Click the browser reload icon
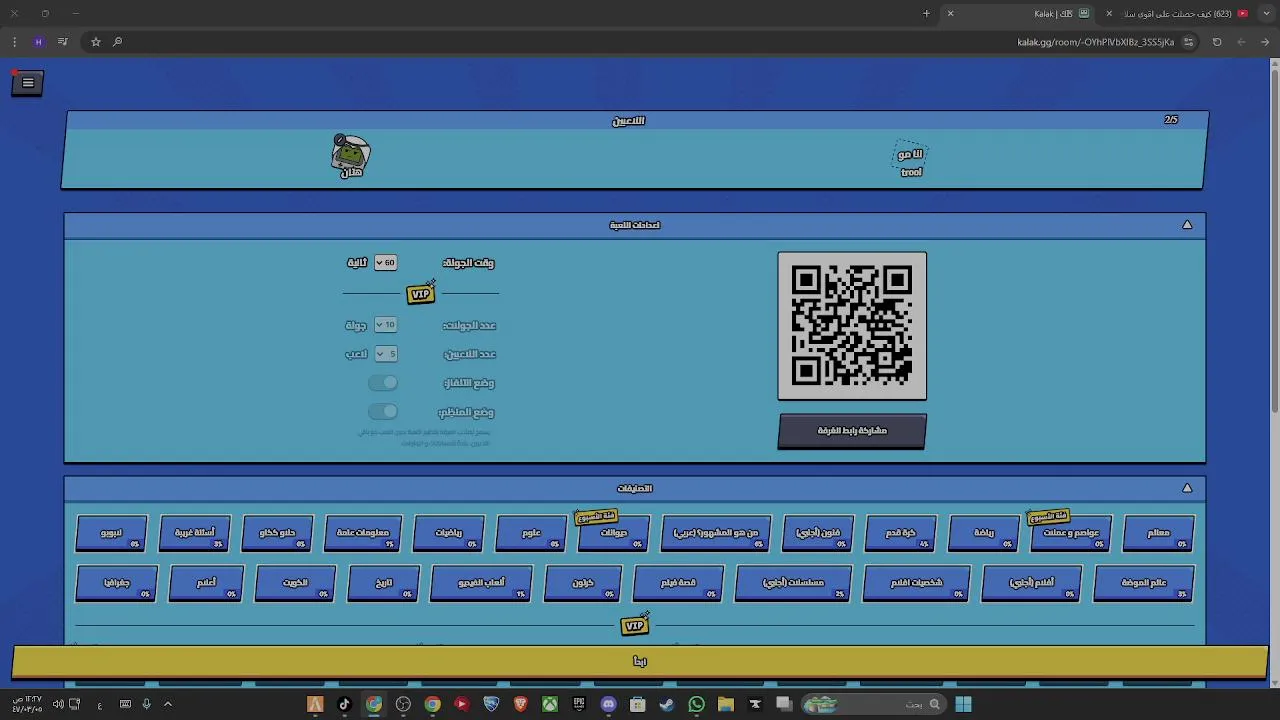 [x=1217, y=42]
